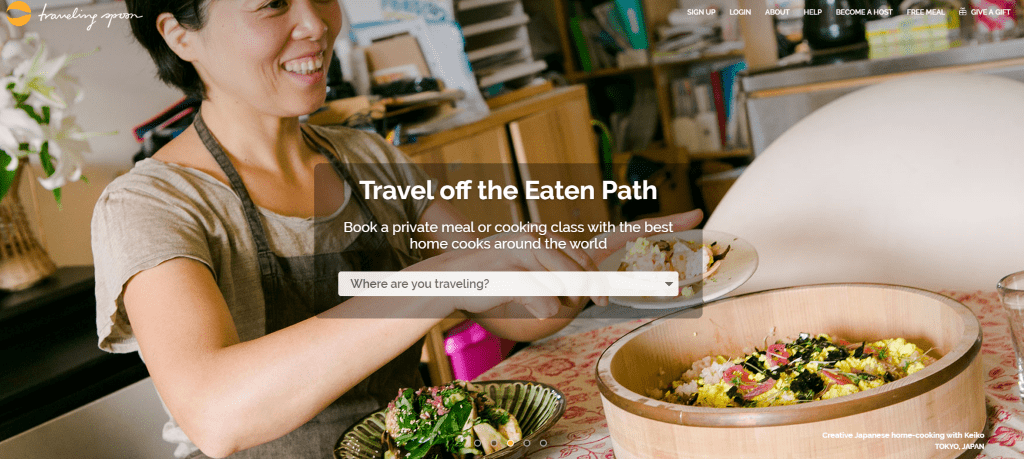
Task: Select the first carousel slide dot
Action: coord(477,443)
